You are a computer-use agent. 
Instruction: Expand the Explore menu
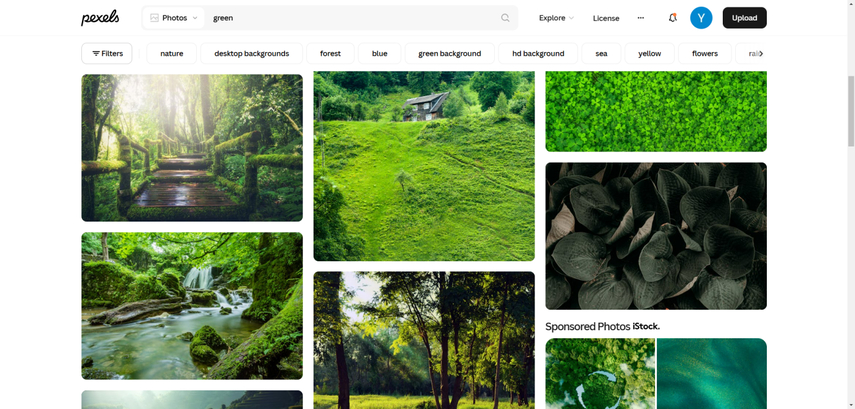point(556,18)
